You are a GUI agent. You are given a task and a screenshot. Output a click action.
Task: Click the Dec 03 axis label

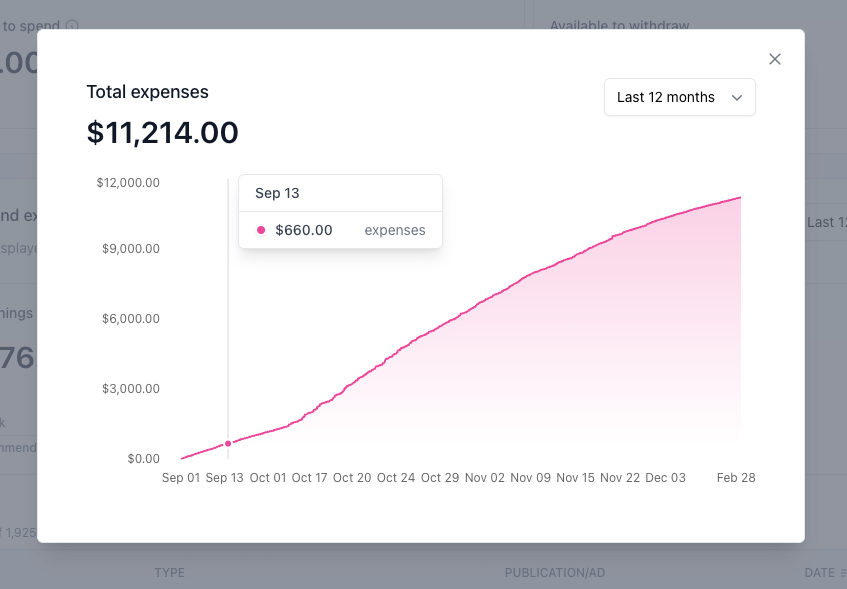666,478
